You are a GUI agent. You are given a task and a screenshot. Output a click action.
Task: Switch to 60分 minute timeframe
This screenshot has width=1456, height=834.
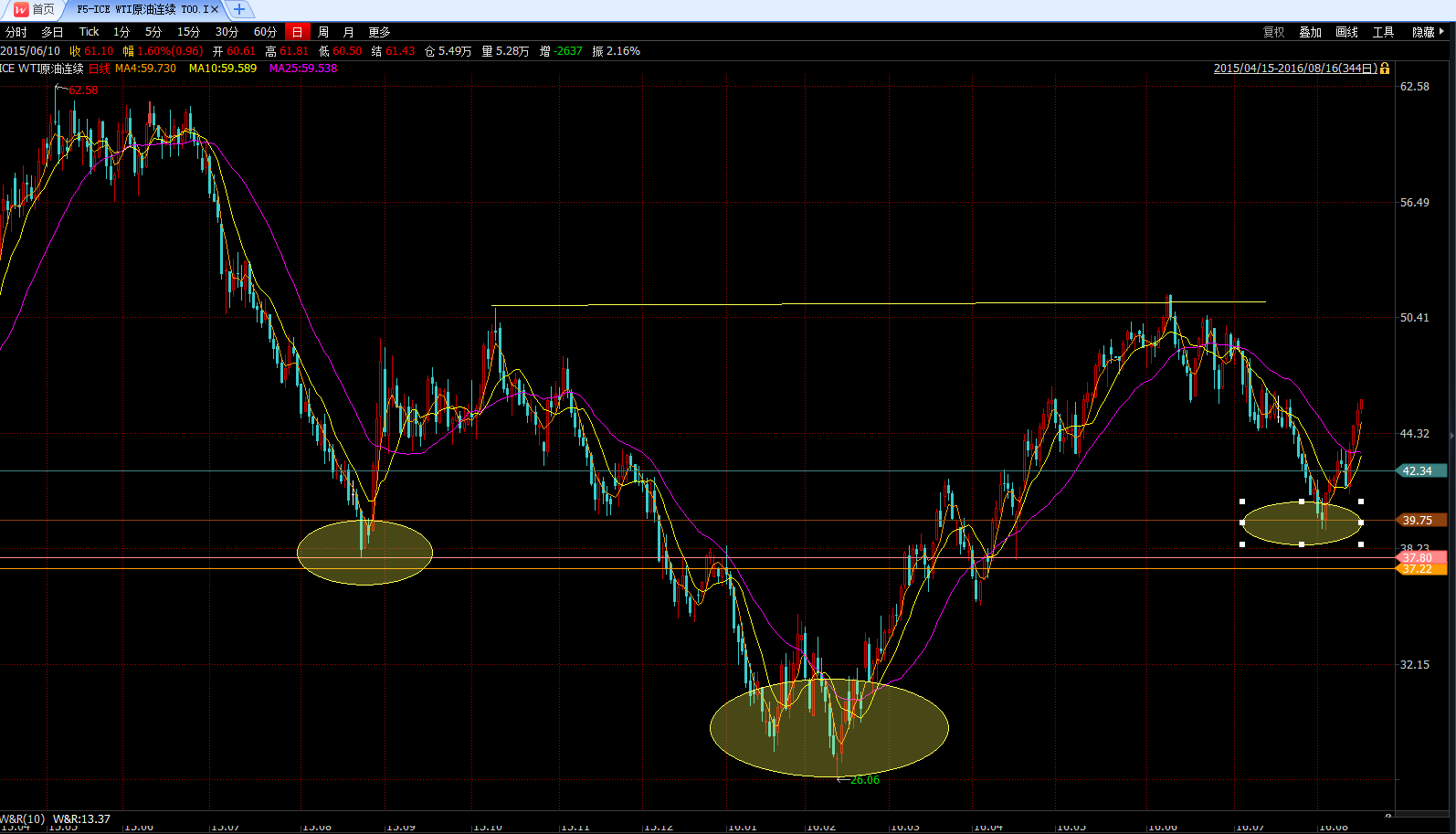point(265,32)
